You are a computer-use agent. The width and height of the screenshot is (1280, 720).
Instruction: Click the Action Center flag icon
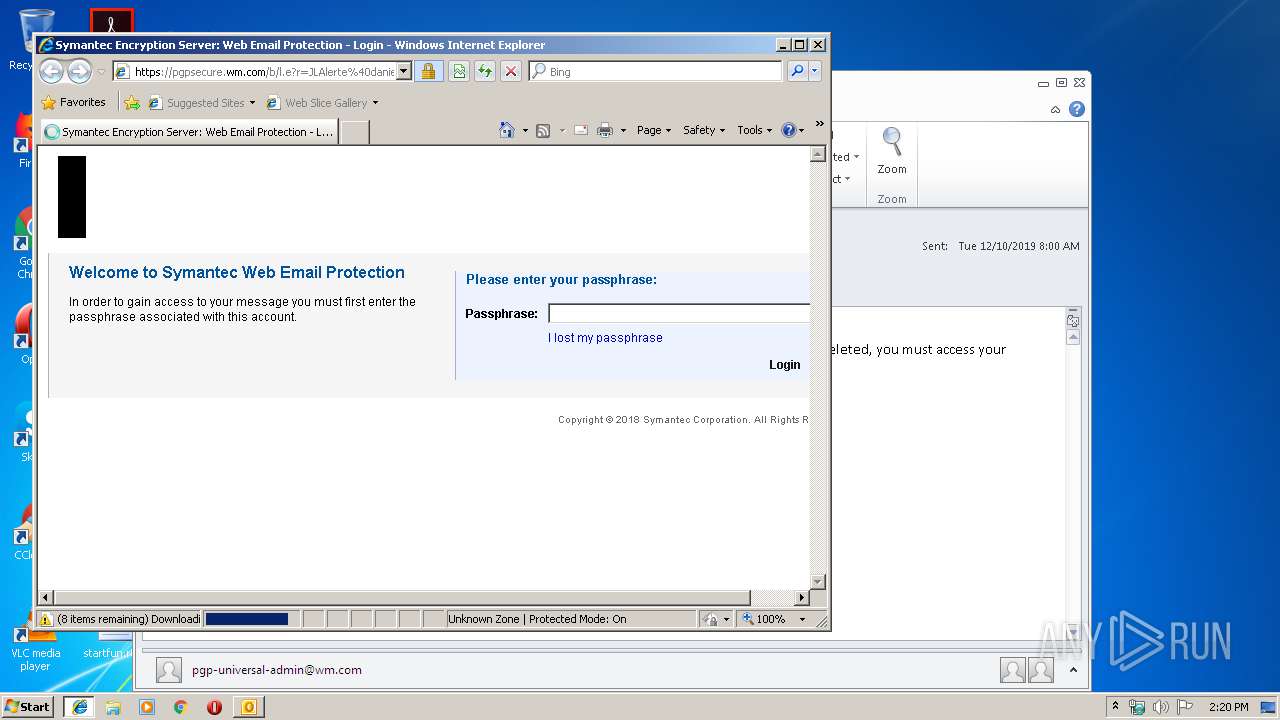coord(1185,707)
